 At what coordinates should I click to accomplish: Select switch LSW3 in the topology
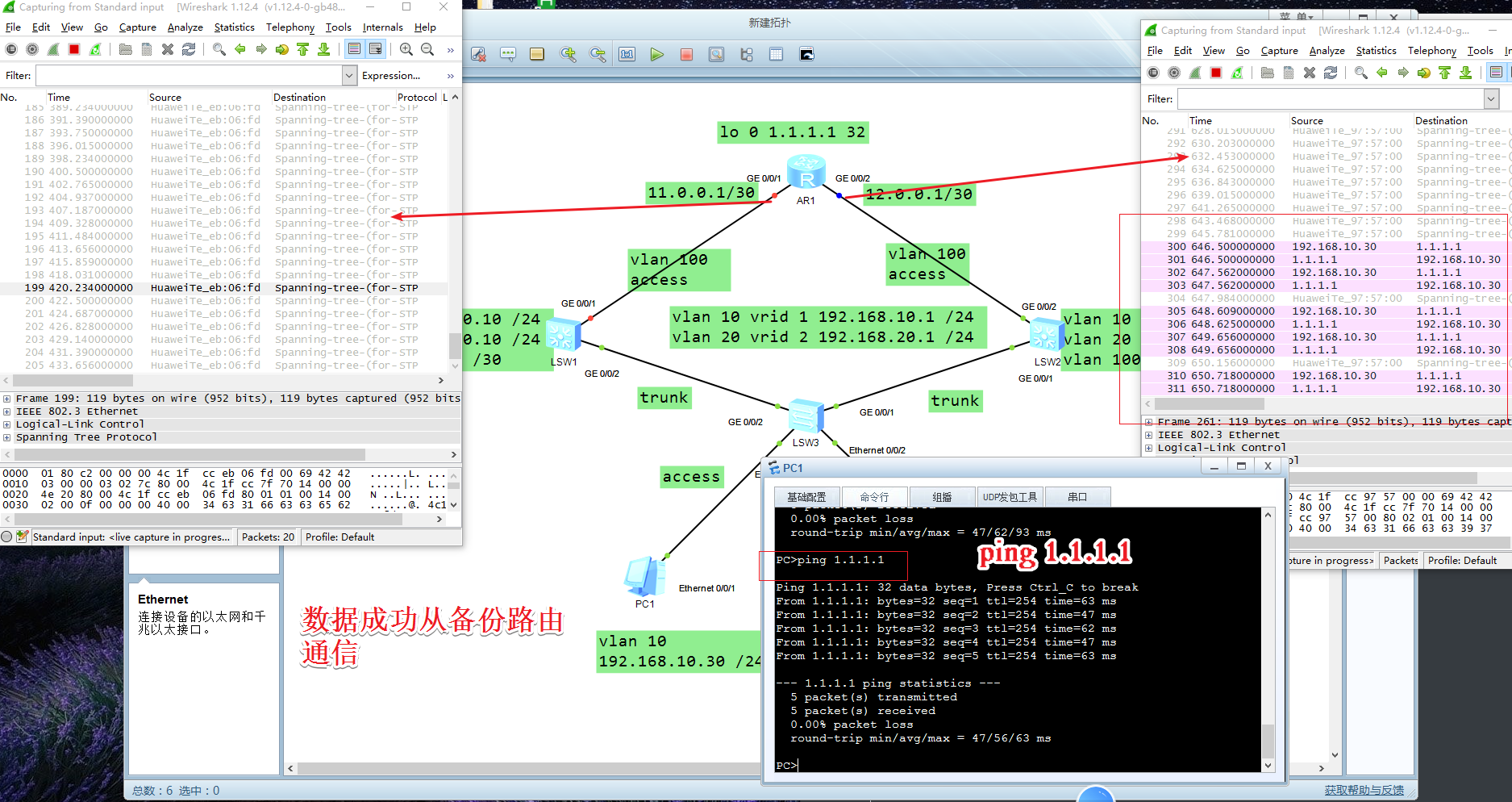(x=806, y=416)
